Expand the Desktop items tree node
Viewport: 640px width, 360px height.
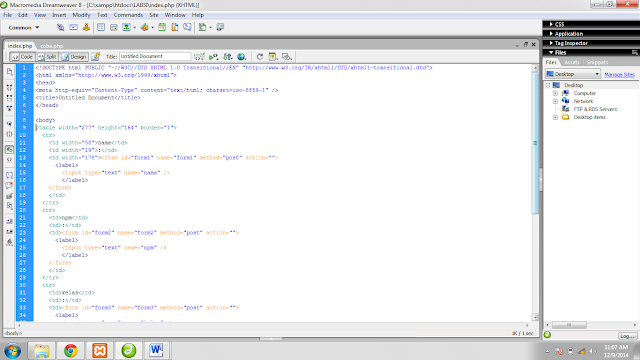[556, 118]
